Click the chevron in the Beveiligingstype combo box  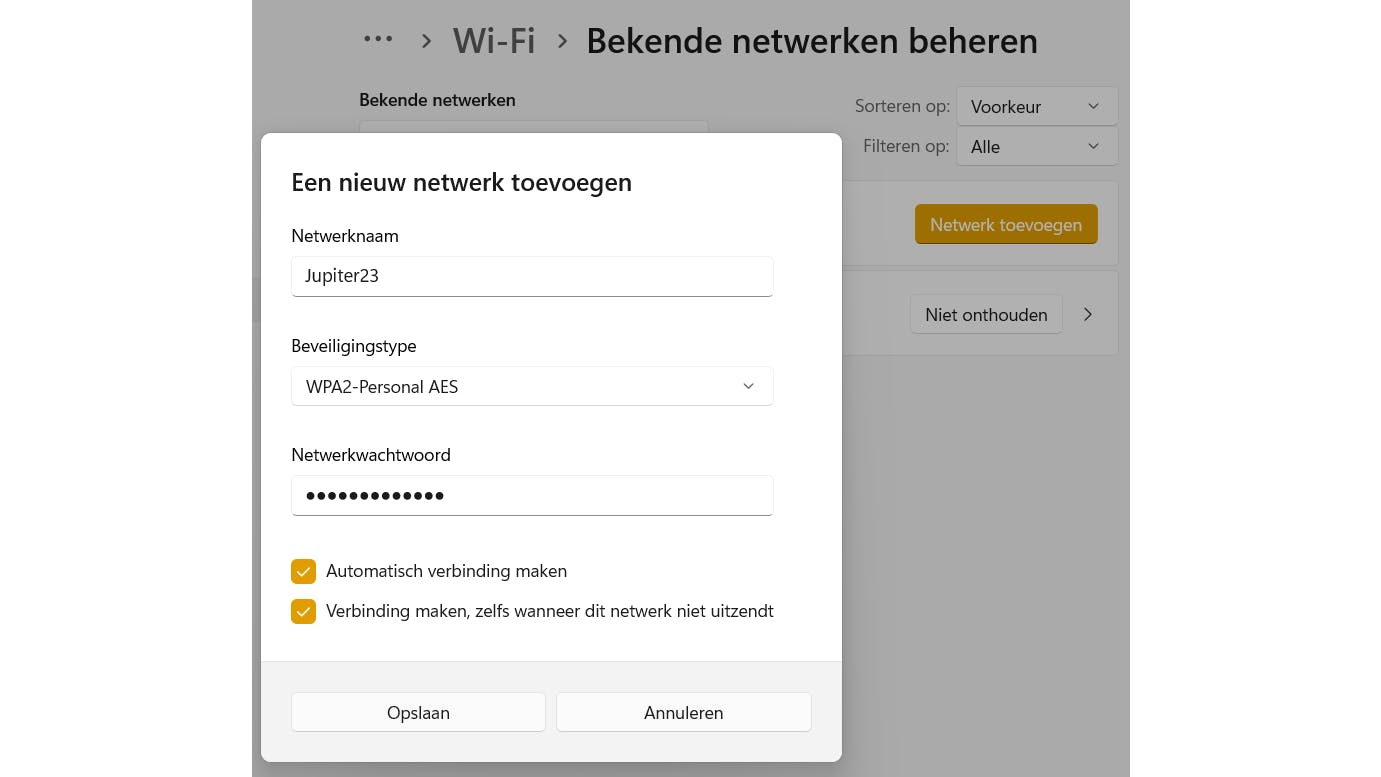tap(748, 386)
